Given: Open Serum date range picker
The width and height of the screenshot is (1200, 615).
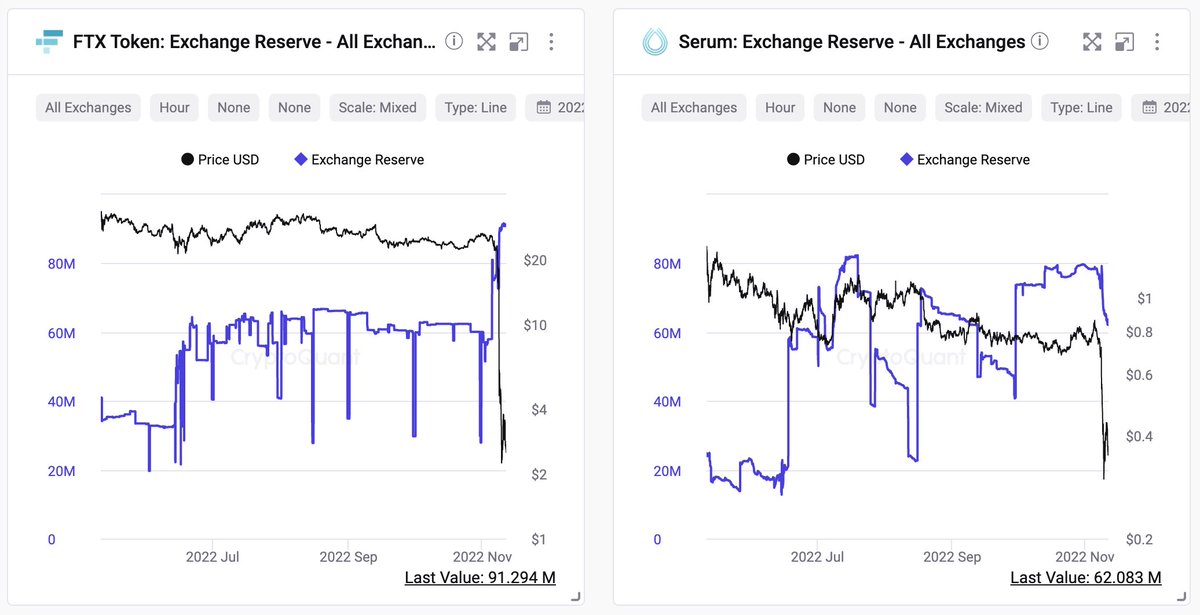Looking at the screenshot, I should [1162, 107].
